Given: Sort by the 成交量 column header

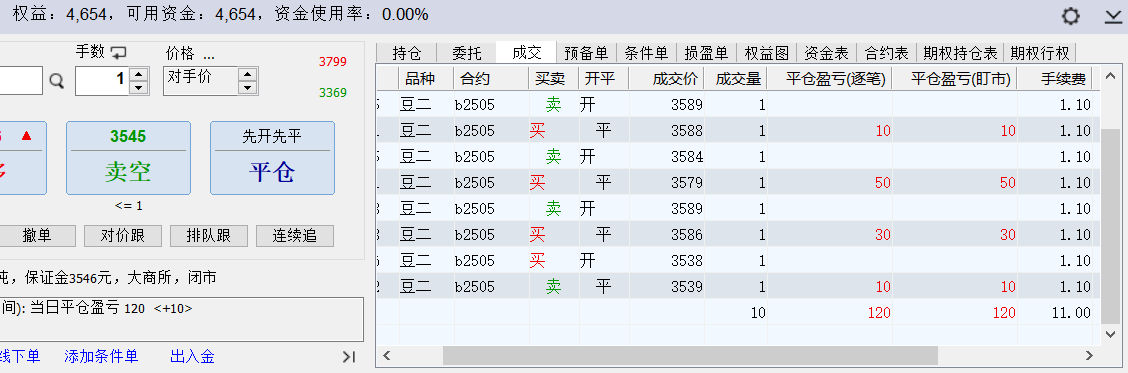Looking at the screenshot, I should [736, 78].
